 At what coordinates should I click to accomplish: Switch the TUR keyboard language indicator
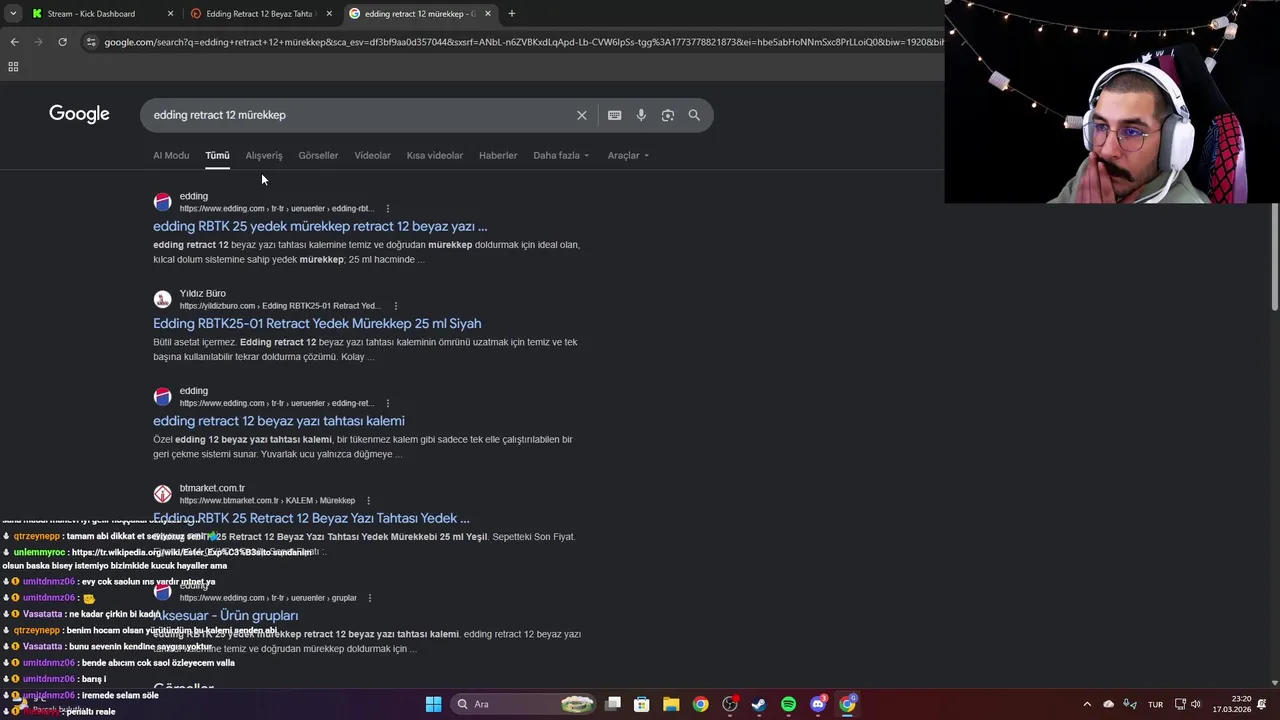click(1155, 704)
